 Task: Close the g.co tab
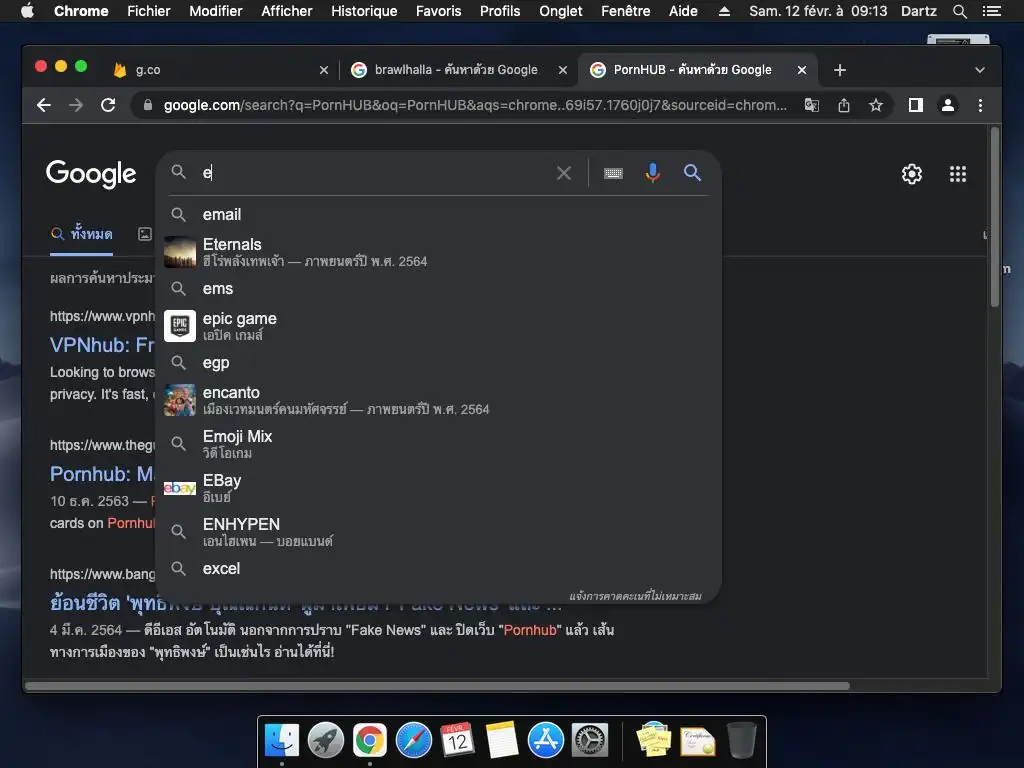(x=324, y=70)
